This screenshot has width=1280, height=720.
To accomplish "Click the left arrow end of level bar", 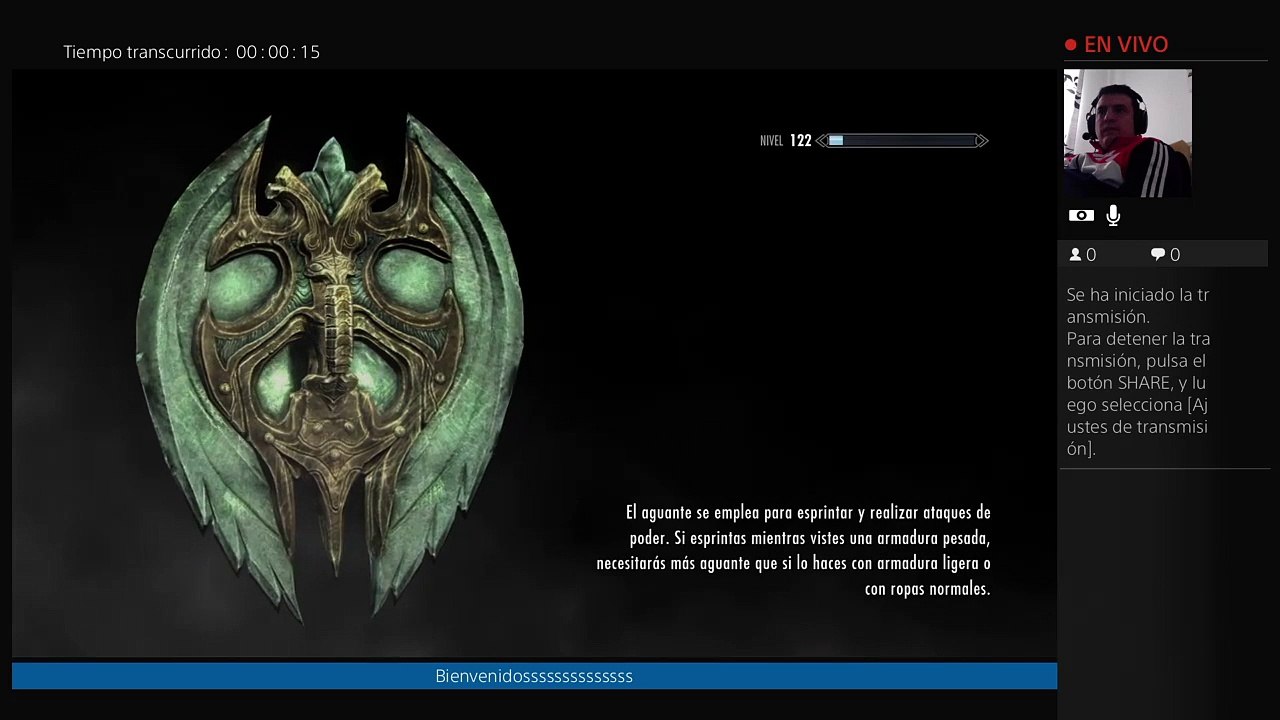I will pyautogui.click(x=821, y=141).
